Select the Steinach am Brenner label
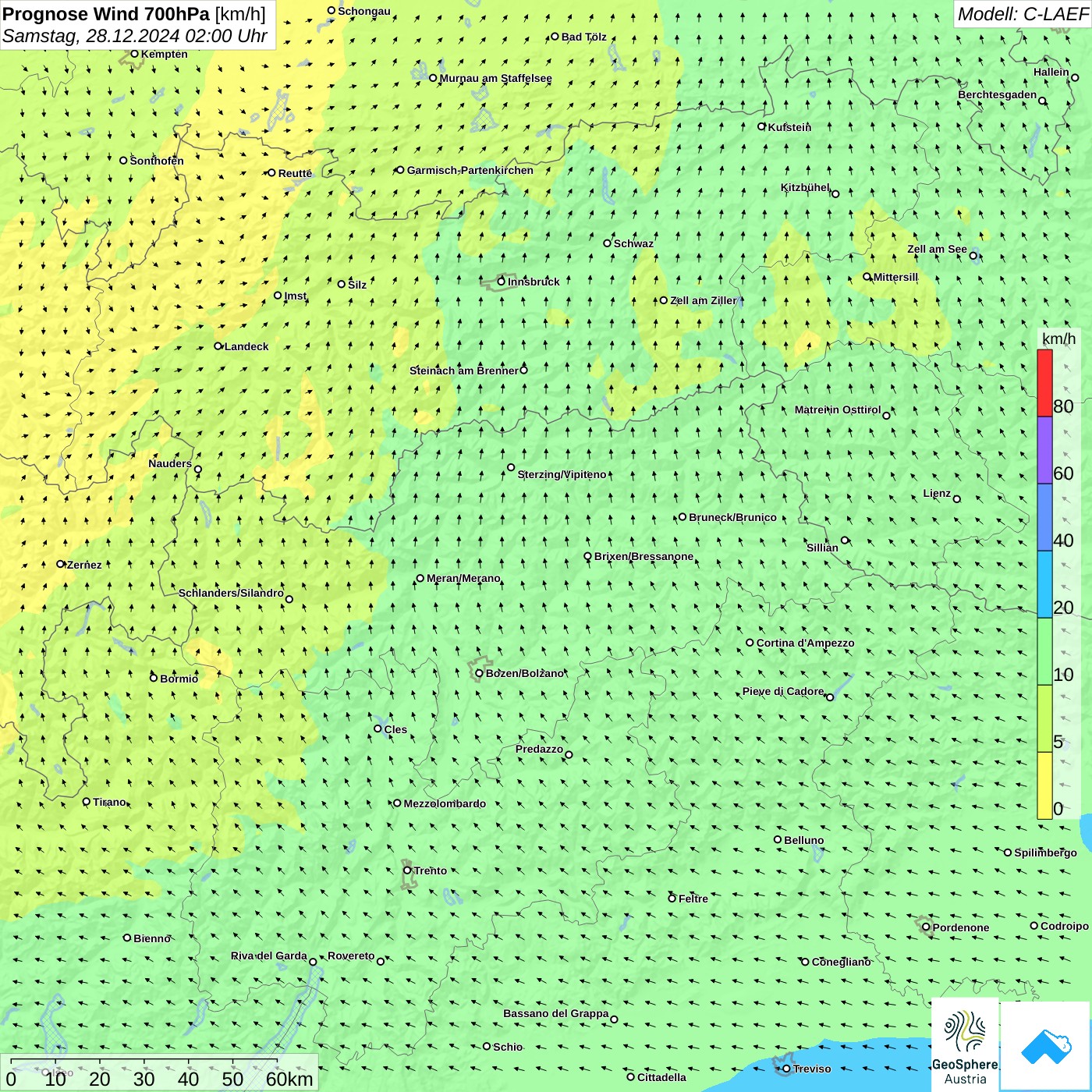 point(464,370)
